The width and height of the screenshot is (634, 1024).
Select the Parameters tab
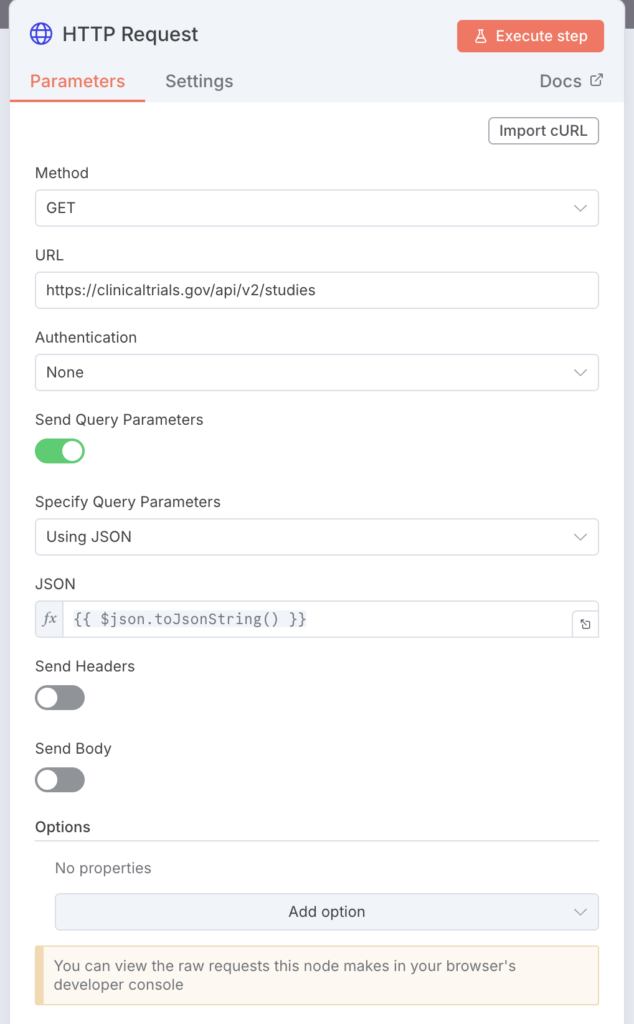[x=77, y=81]
